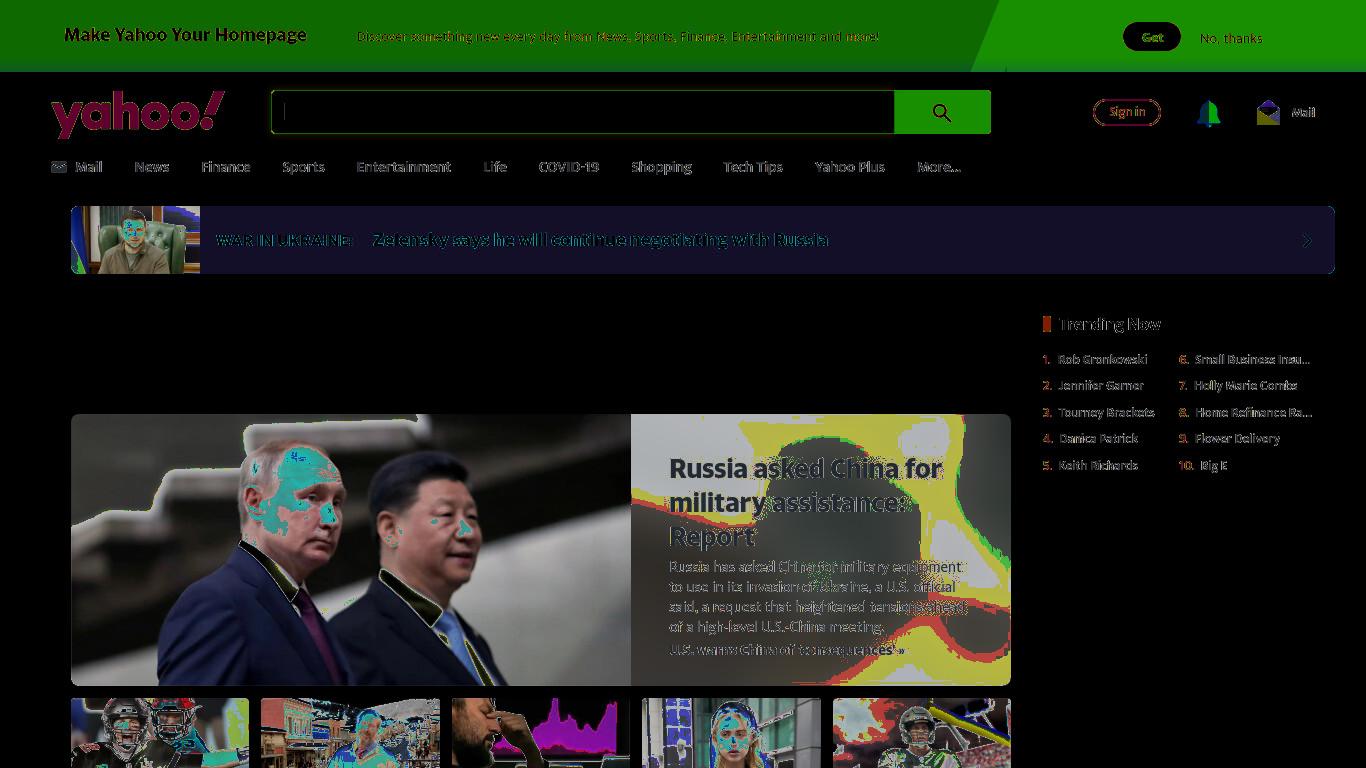This screenshot has width=1366, height=768.
Task: Open the Russia asked China headline
Action: [x=806, y=502]
